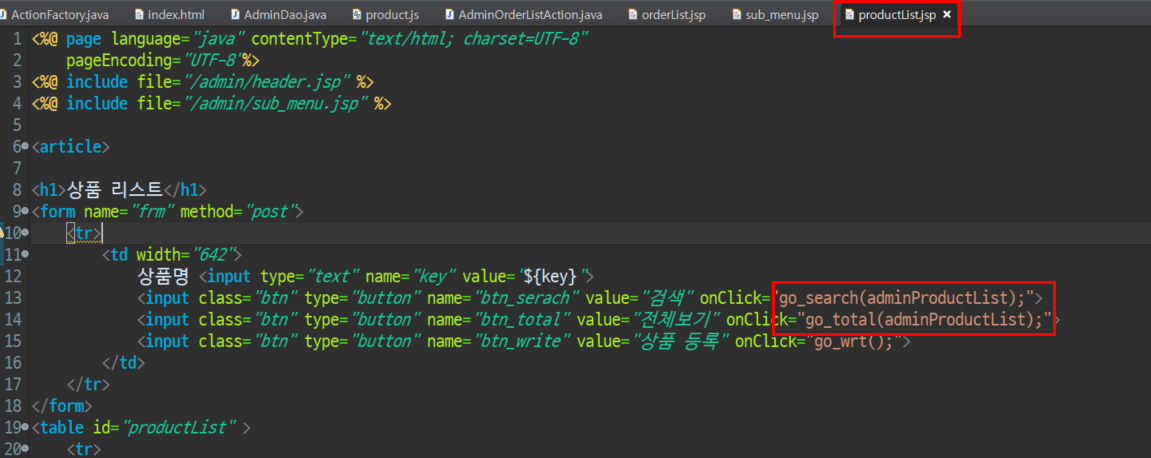Viewport: 1151px width, 458px height.
Task: Close the productList.jsp tab
Action: [x=947, y=15]
